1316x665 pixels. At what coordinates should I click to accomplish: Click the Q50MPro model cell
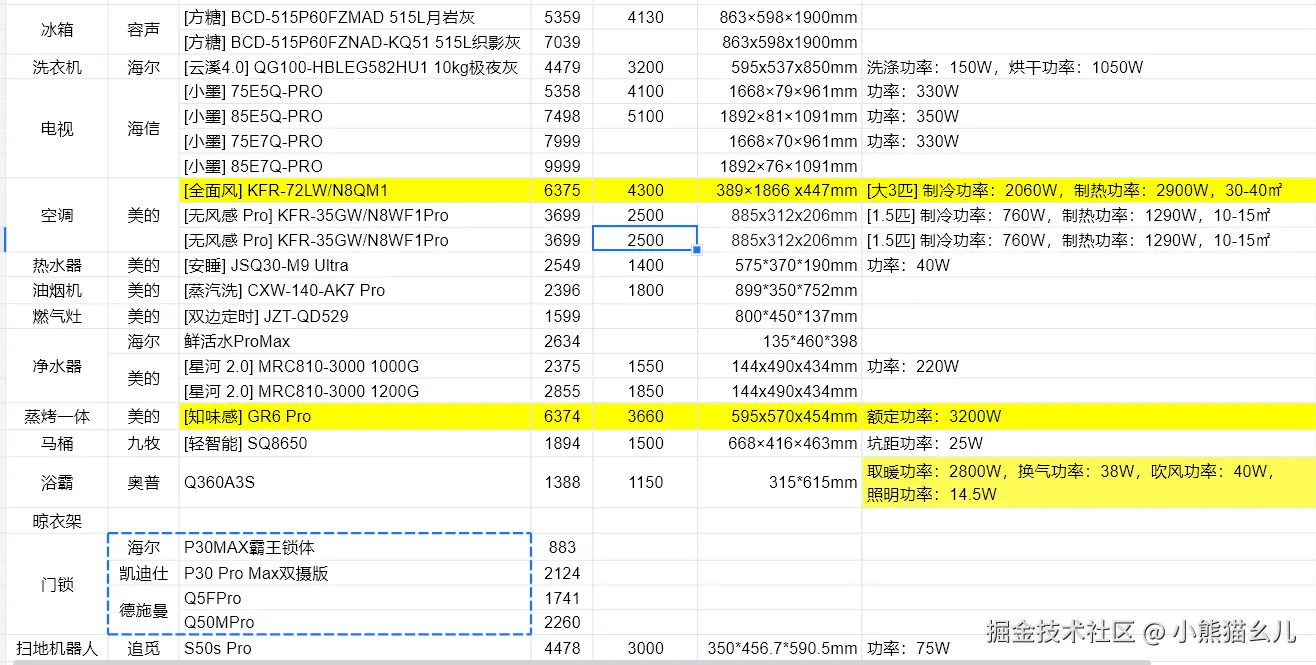tap(354, 622)
